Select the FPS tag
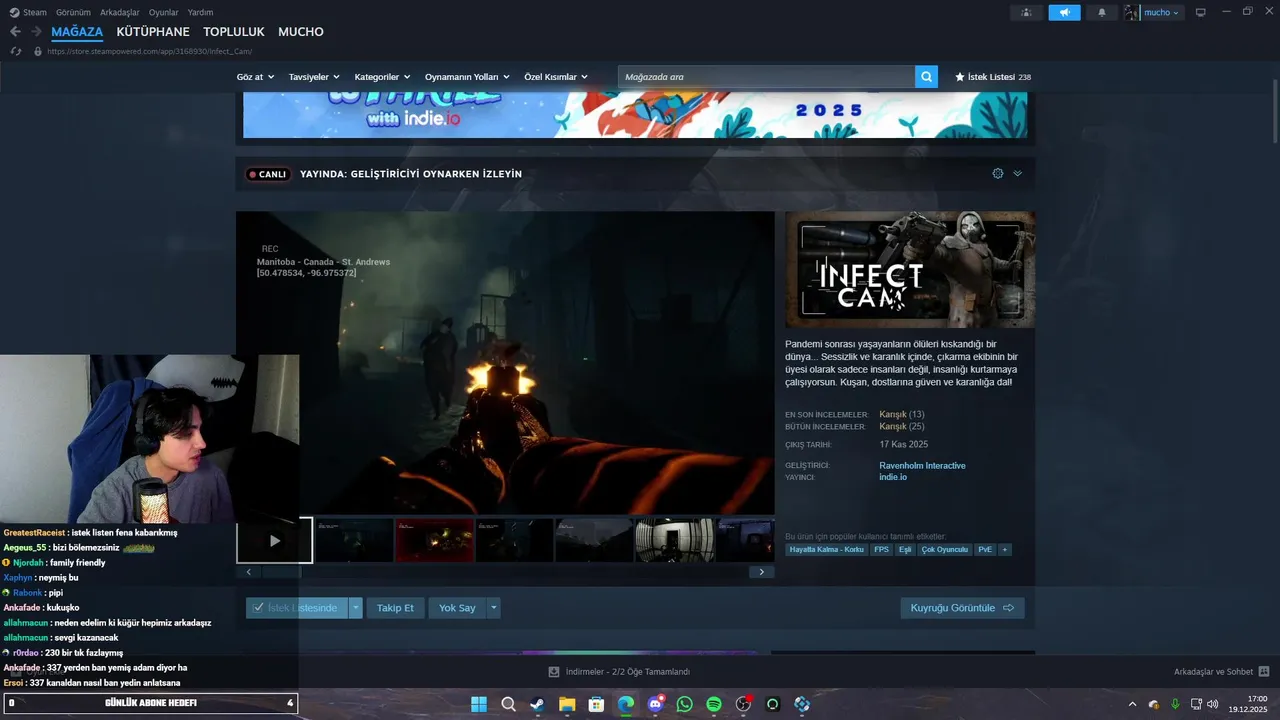The height and width of the screenshot is (720, 1280). point(881,550)
